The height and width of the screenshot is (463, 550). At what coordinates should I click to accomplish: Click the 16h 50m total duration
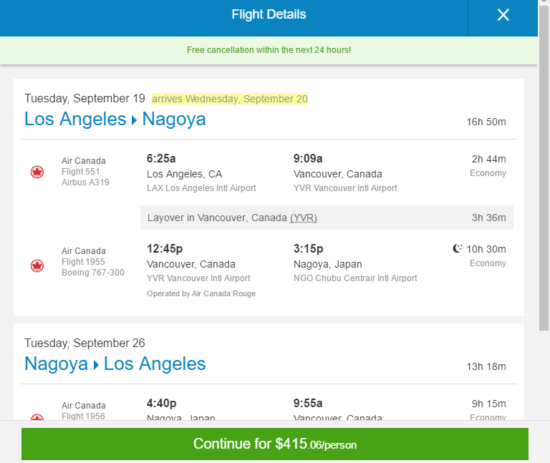(x=486, y=122)
